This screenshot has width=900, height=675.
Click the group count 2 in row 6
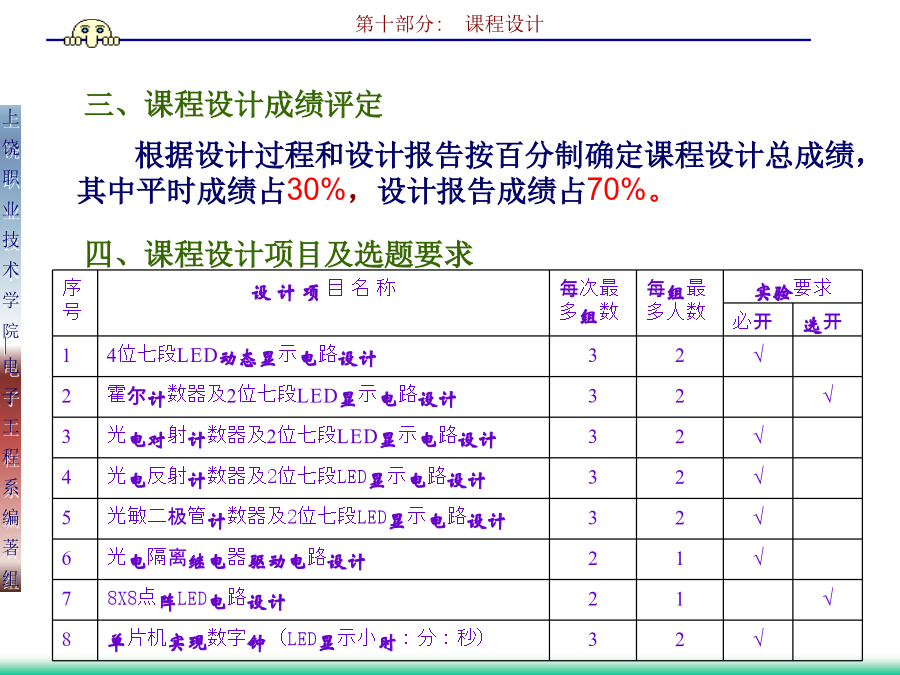[592, 558]
